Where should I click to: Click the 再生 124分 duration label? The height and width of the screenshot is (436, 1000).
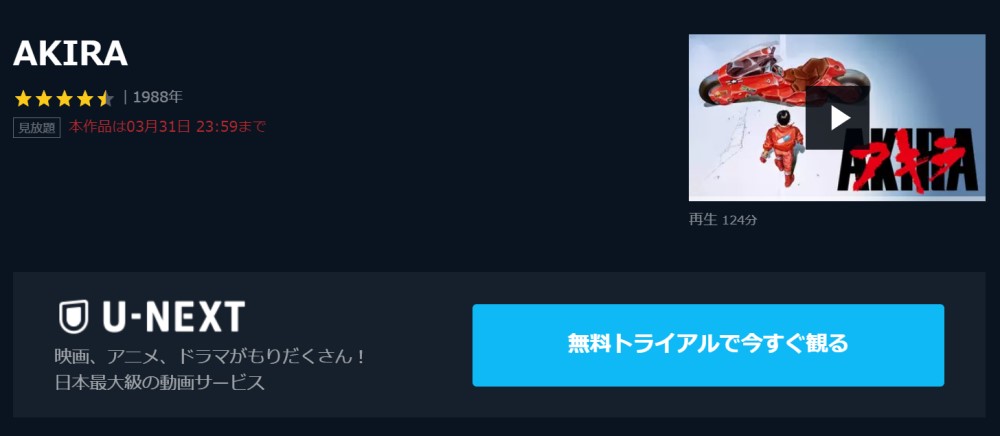(723, 220)
